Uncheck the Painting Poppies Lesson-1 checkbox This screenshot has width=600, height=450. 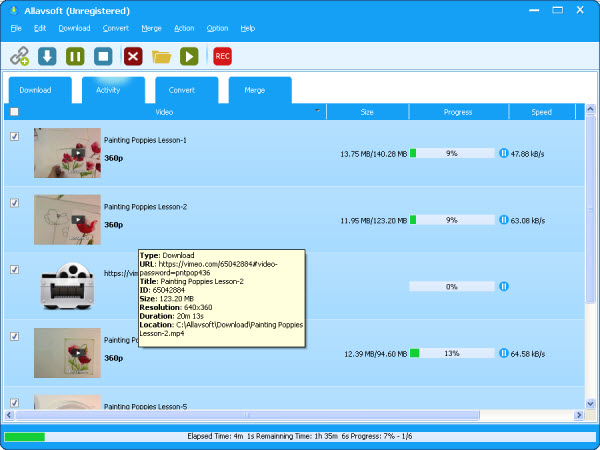(14, 136)
